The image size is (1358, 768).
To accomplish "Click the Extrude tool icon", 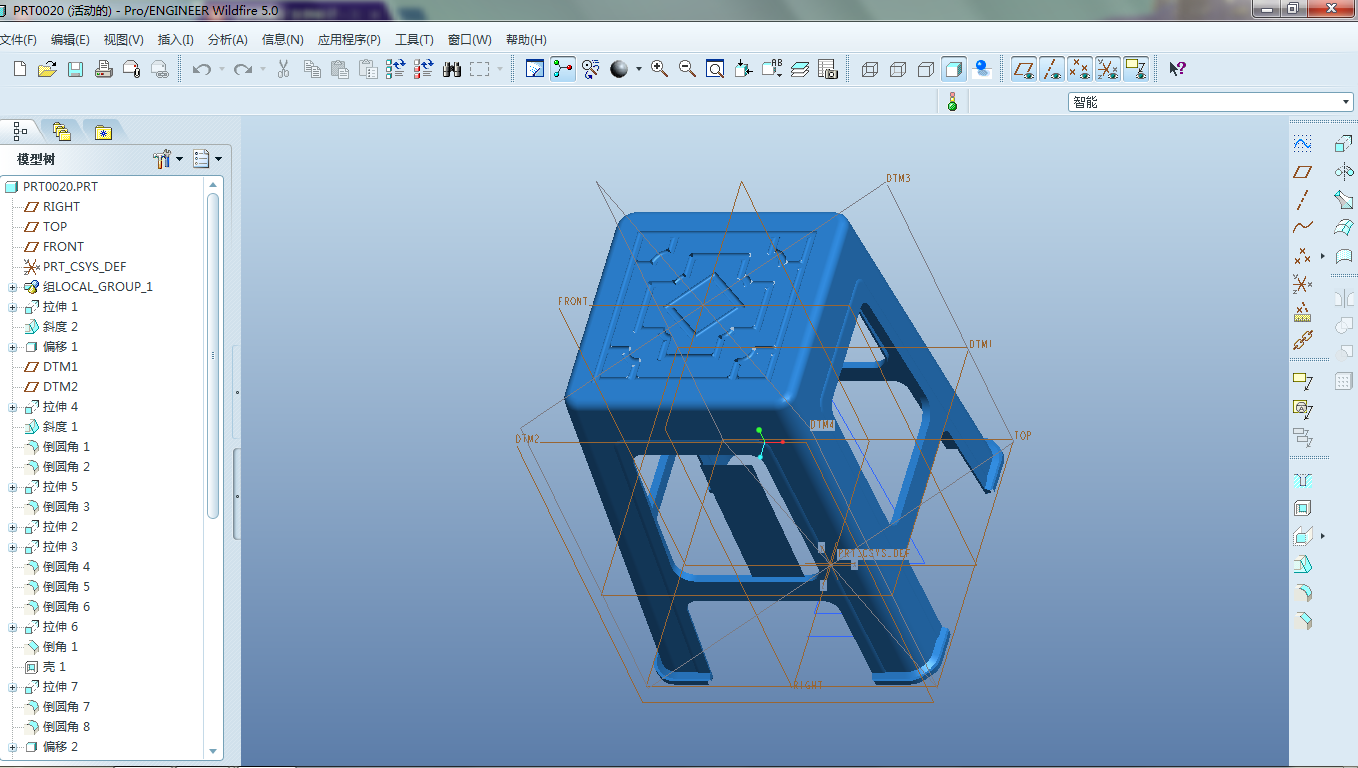I will click(x=1343, y=144).
